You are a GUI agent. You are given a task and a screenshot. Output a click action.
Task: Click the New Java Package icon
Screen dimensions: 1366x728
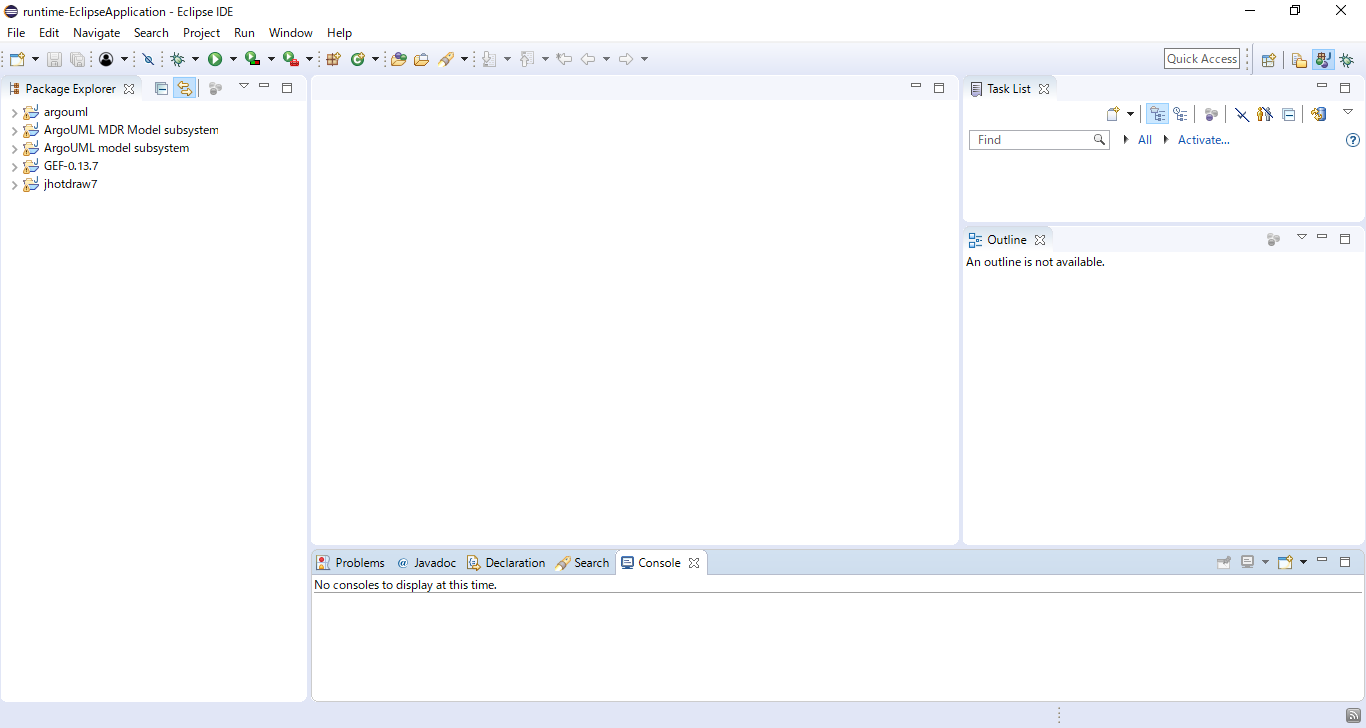click(x=334, y=59)
